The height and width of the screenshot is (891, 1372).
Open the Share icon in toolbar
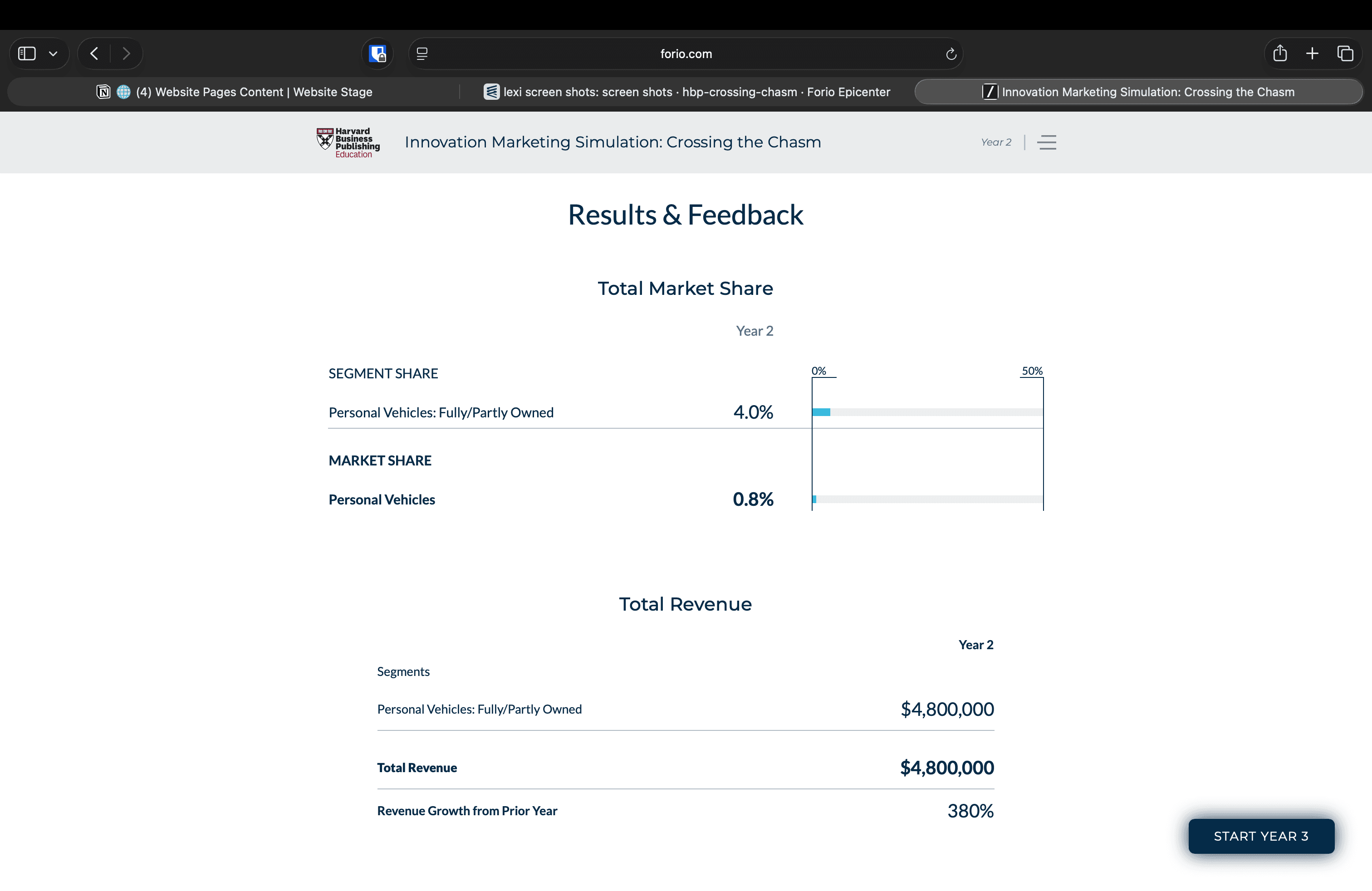(x=1280, y=54)
